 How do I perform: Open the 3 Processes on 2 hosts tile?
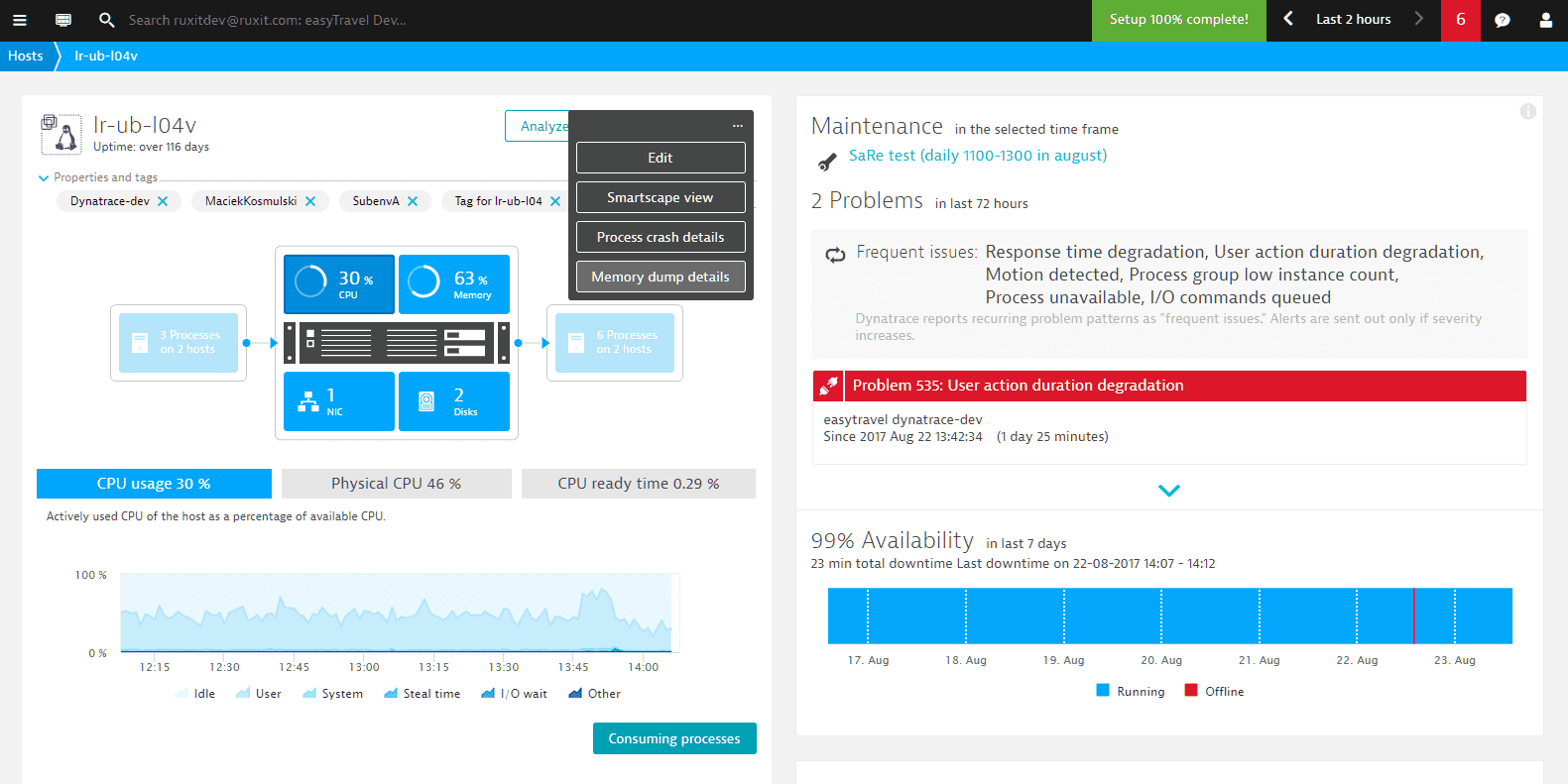[179, 343]
